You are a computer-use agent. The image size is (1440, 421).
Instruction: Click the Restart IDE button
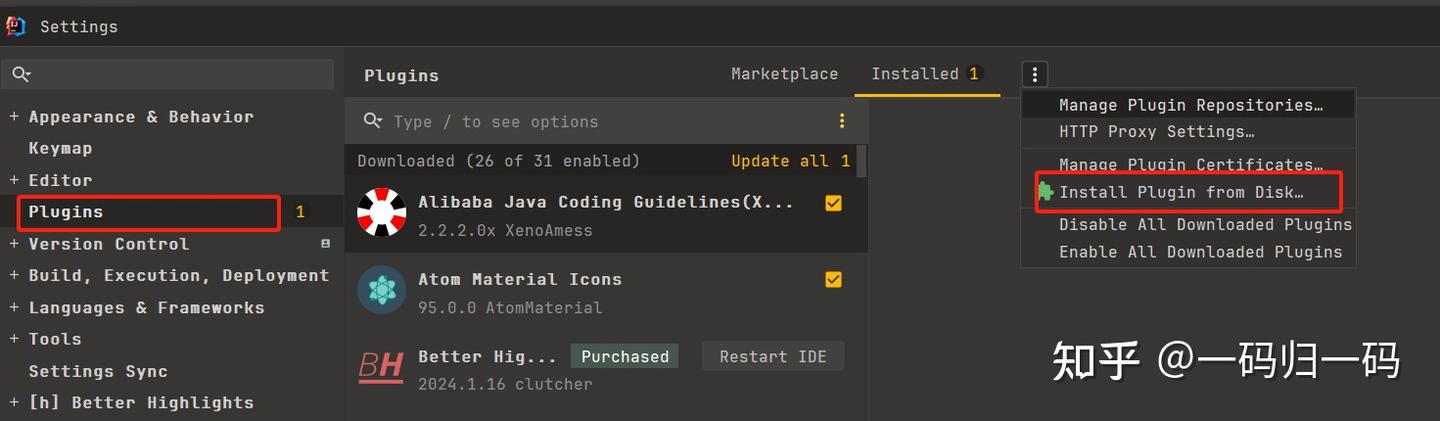(x=773, y=356)
